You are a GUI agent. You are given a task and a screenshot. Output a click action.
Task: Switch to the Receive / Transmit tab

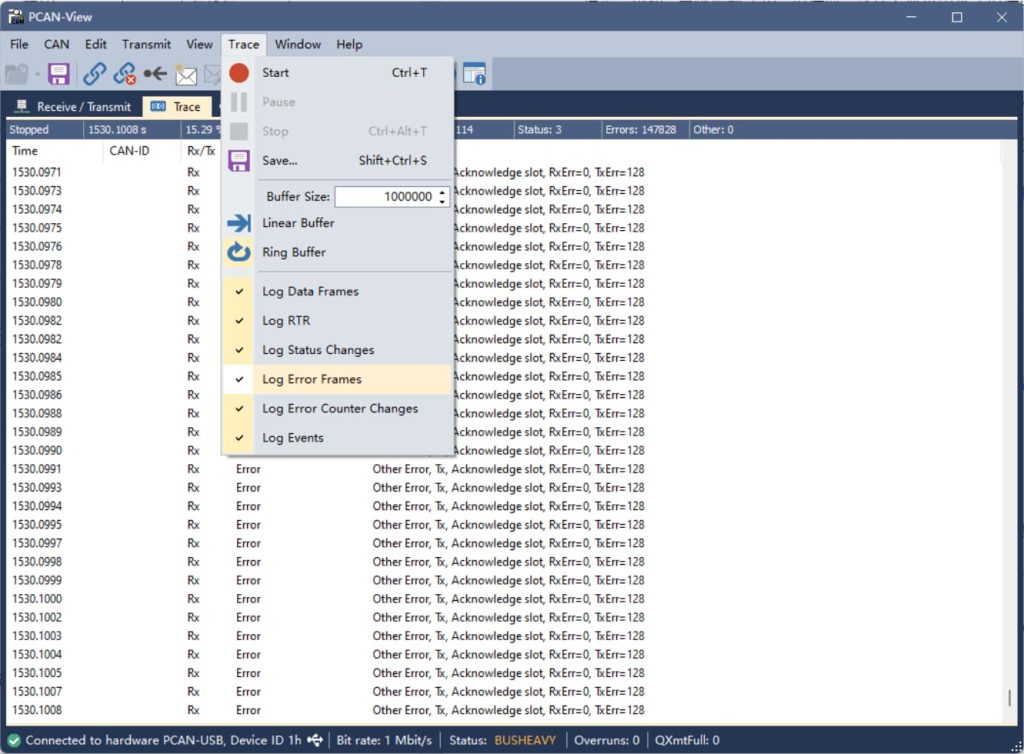(x=73, y=106)
